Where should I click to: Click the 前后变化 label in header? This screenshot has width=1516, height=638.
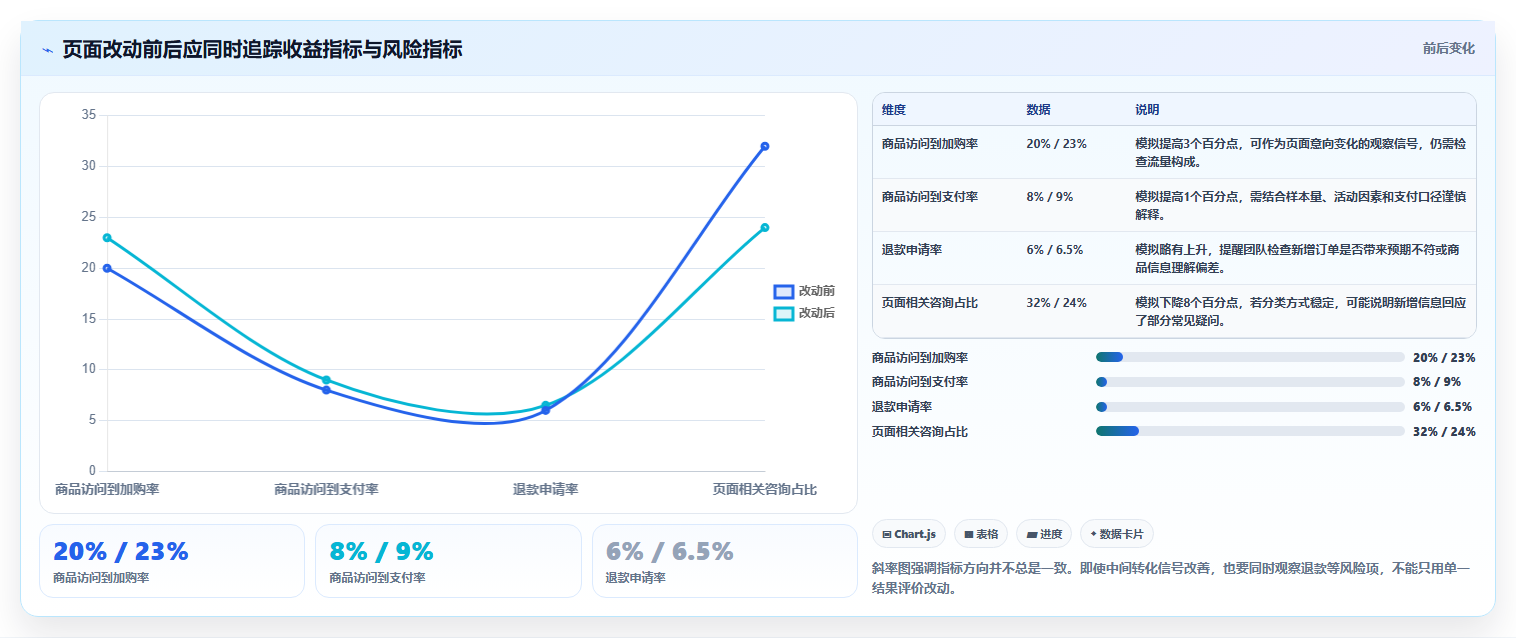(1448, 49)
